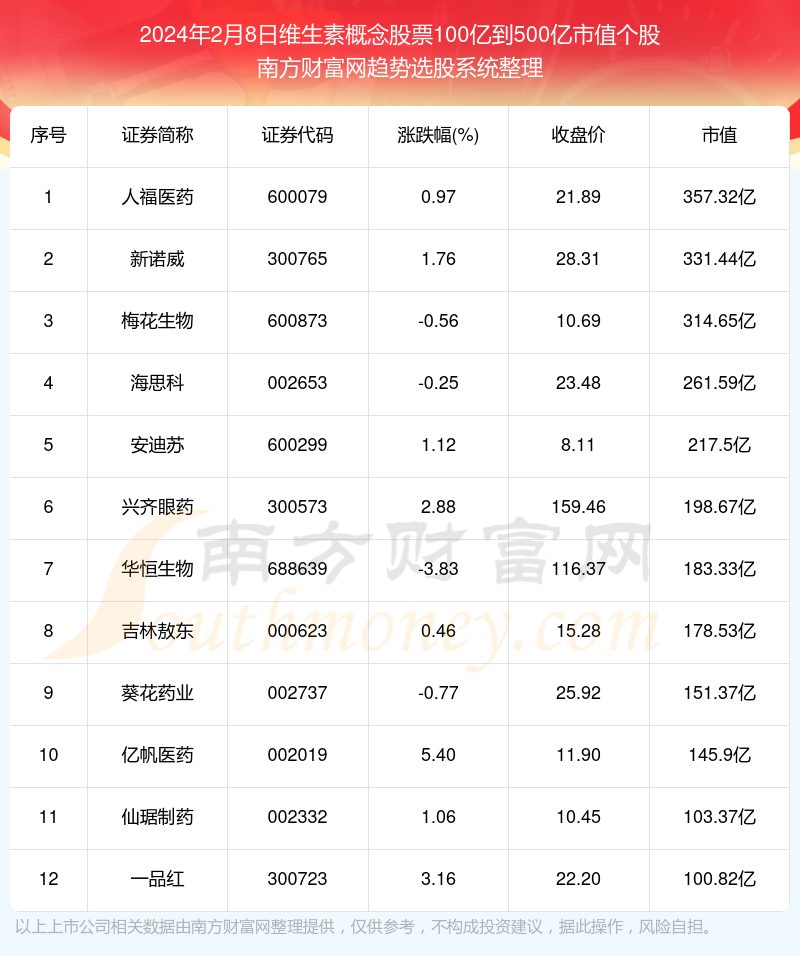Click change value 3.16
This screenshot has width=800, height=956.
coord(438,879)
